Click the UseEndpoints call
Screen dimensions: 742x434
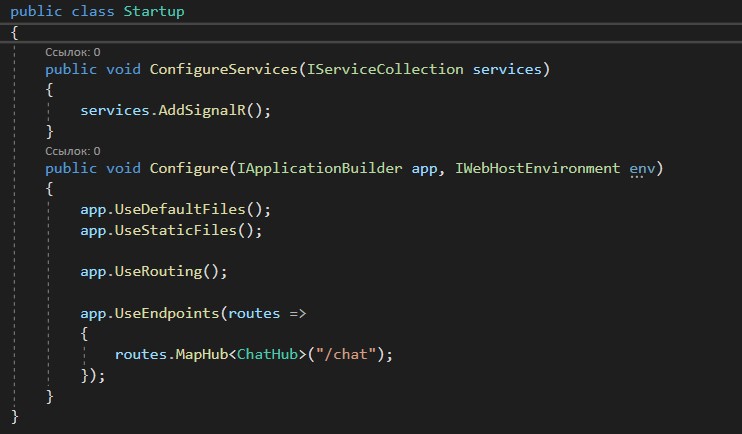(x=167, y=313)
